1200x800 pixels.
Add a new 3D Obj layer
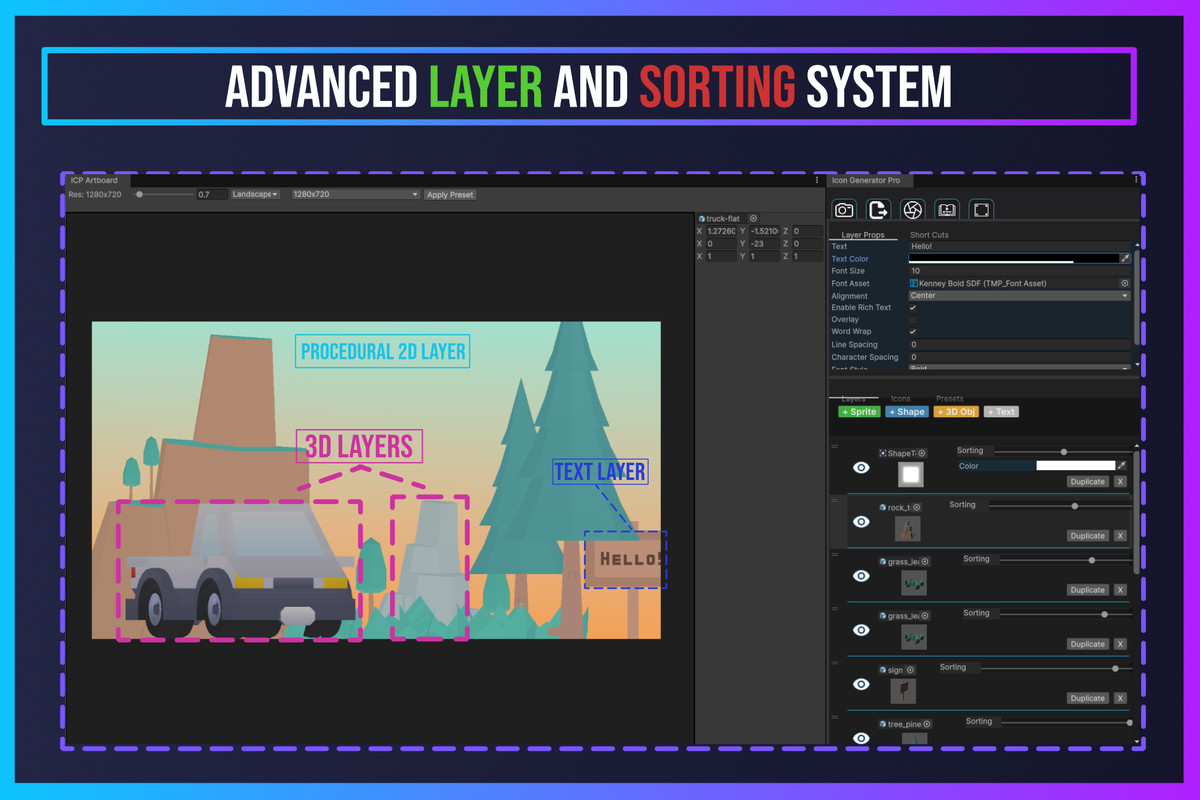(956, 411)
